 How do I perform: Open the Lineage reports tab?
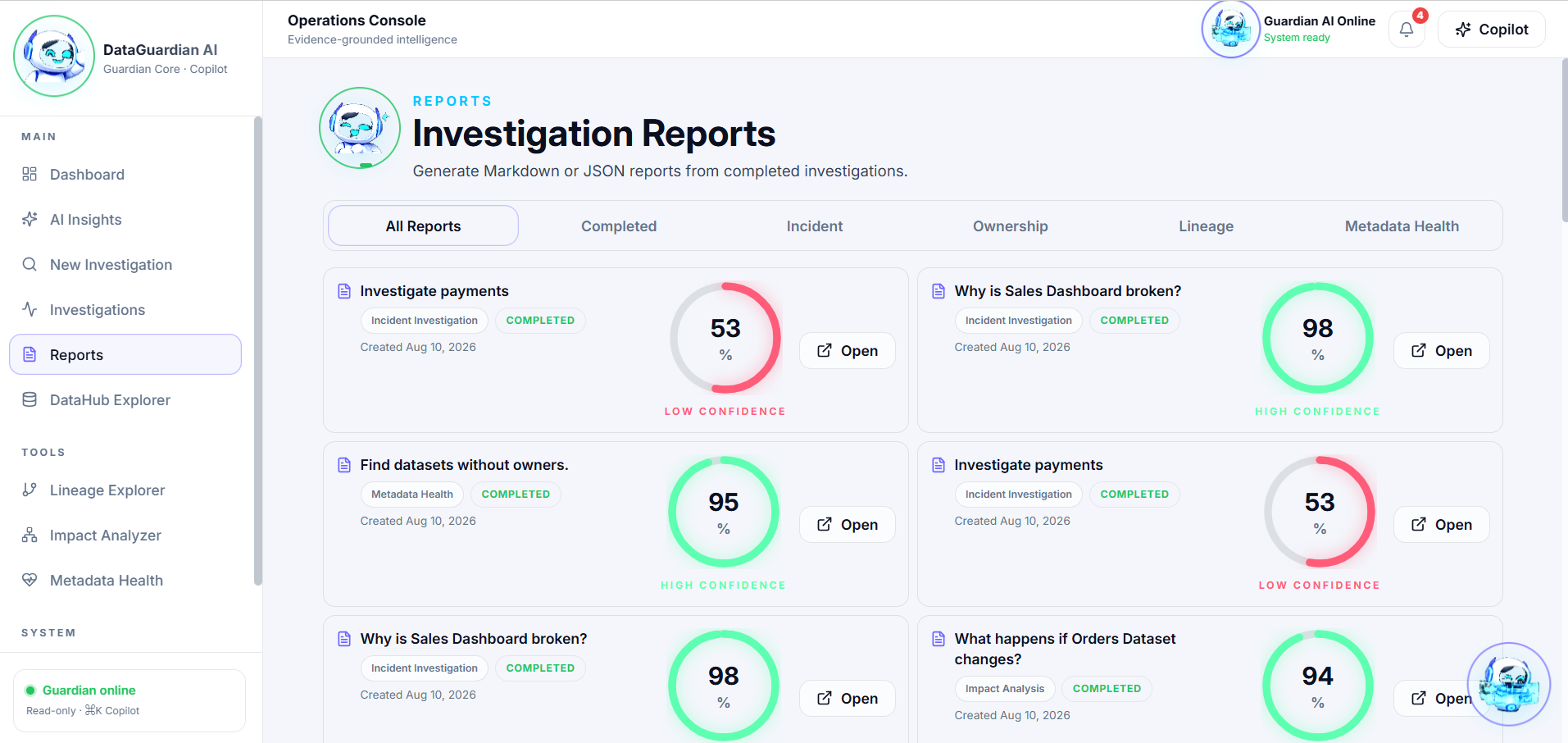pyautogui.click(x=1206, y=226)
